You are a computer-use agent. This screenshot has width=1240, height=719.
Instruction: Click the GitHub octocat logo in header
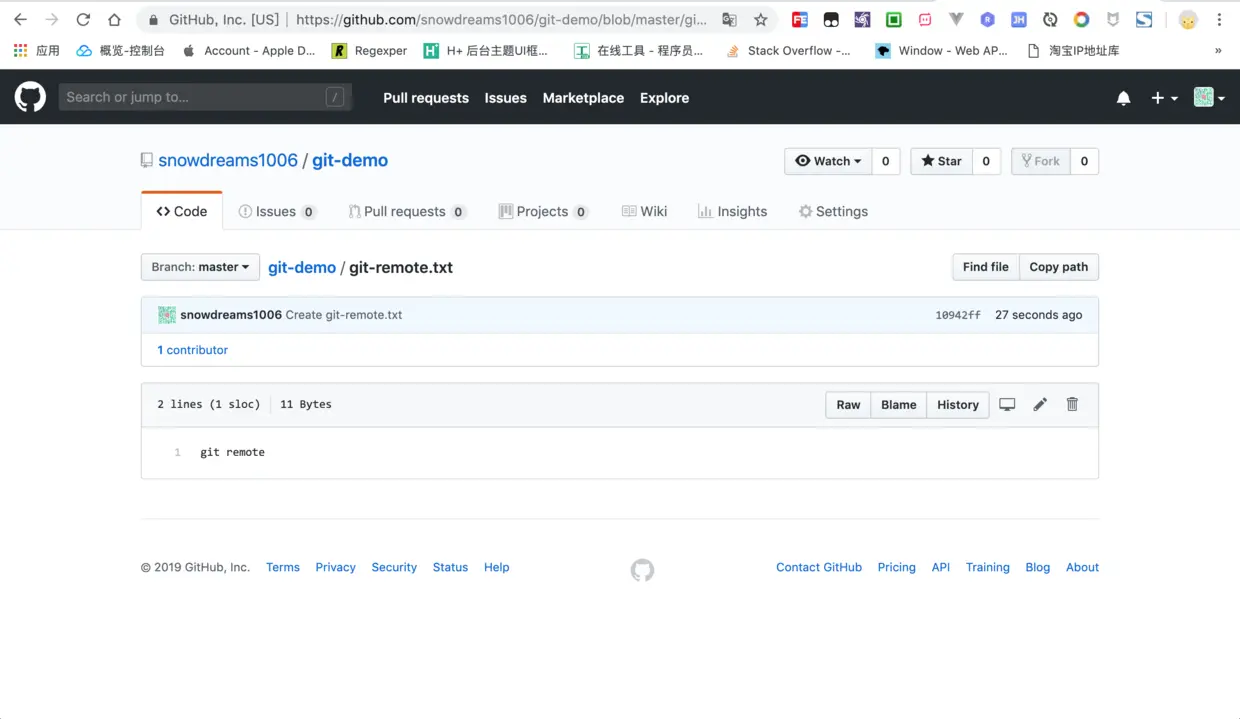[30, 97]
